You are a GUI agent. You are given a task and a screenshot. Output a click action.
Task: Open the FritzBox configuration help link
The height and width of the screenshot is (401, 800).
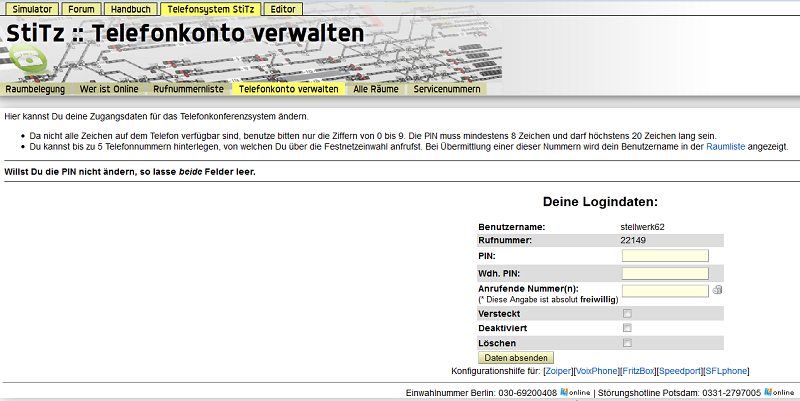(x=637, y=371)
